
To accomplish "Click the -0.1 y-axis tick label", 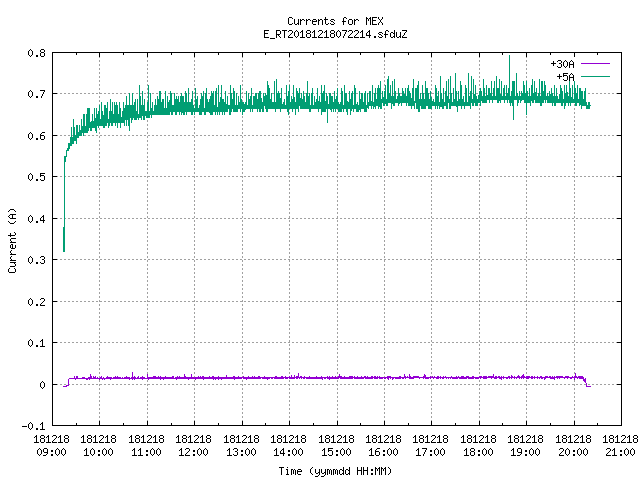I will [x=33, y=426].
